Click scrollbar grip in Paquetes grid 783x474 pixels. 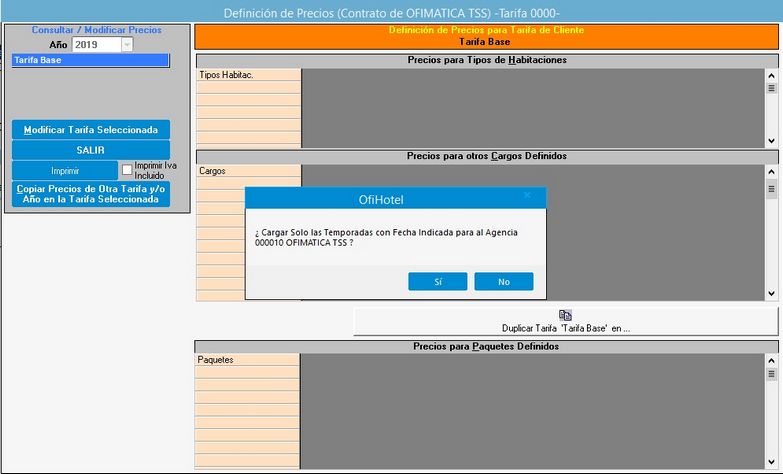click(x=771, y=374)
